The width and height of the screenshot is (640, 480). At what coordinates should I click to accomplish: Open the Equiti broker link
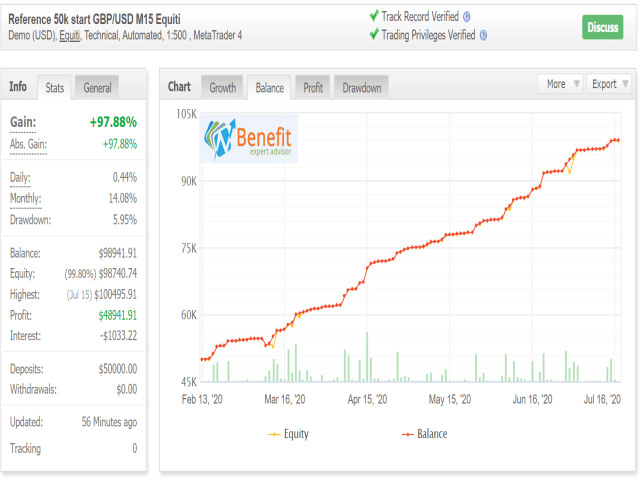click(70, 36)
